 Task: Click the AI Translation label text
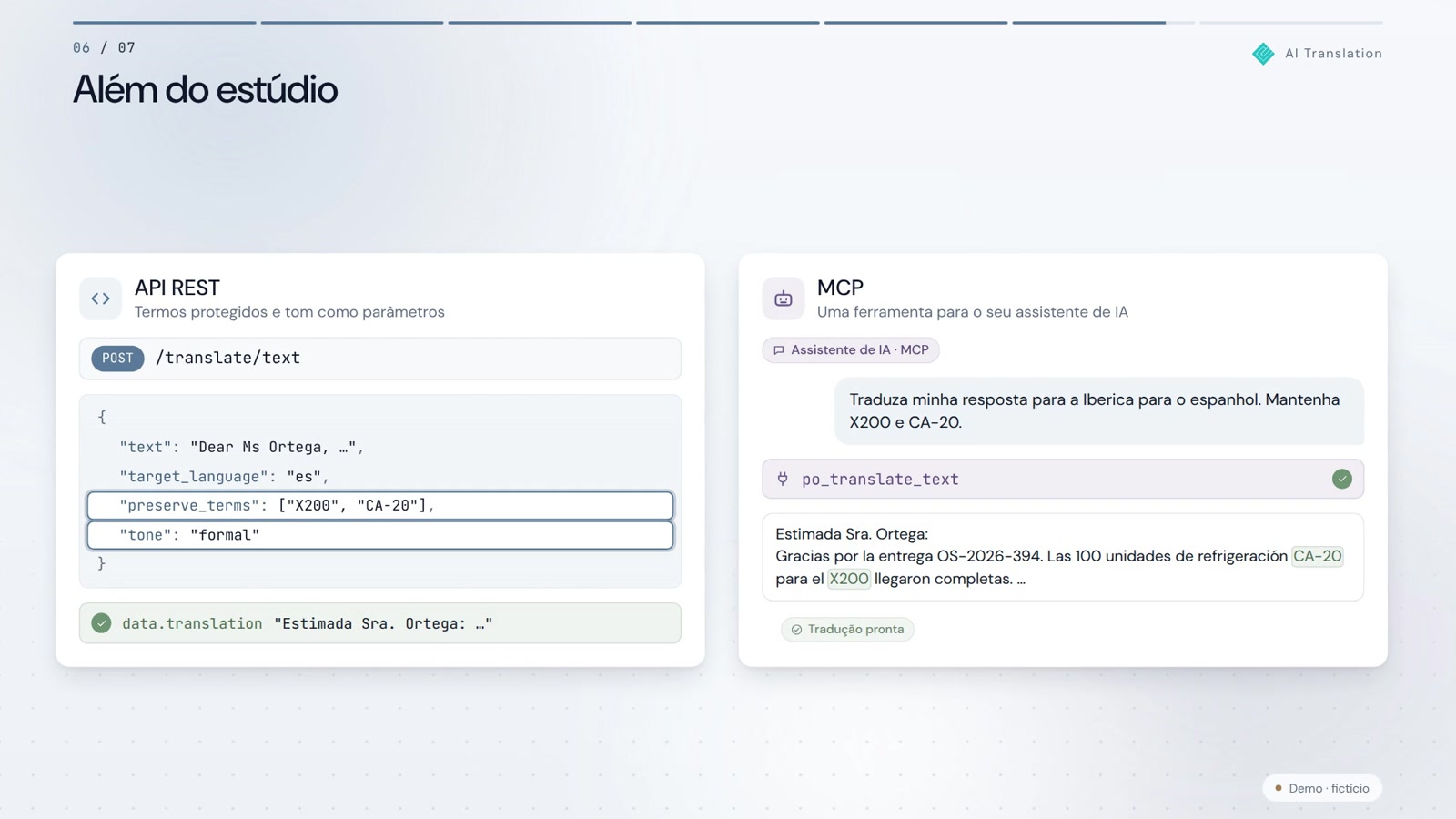tap(1333, 54)
